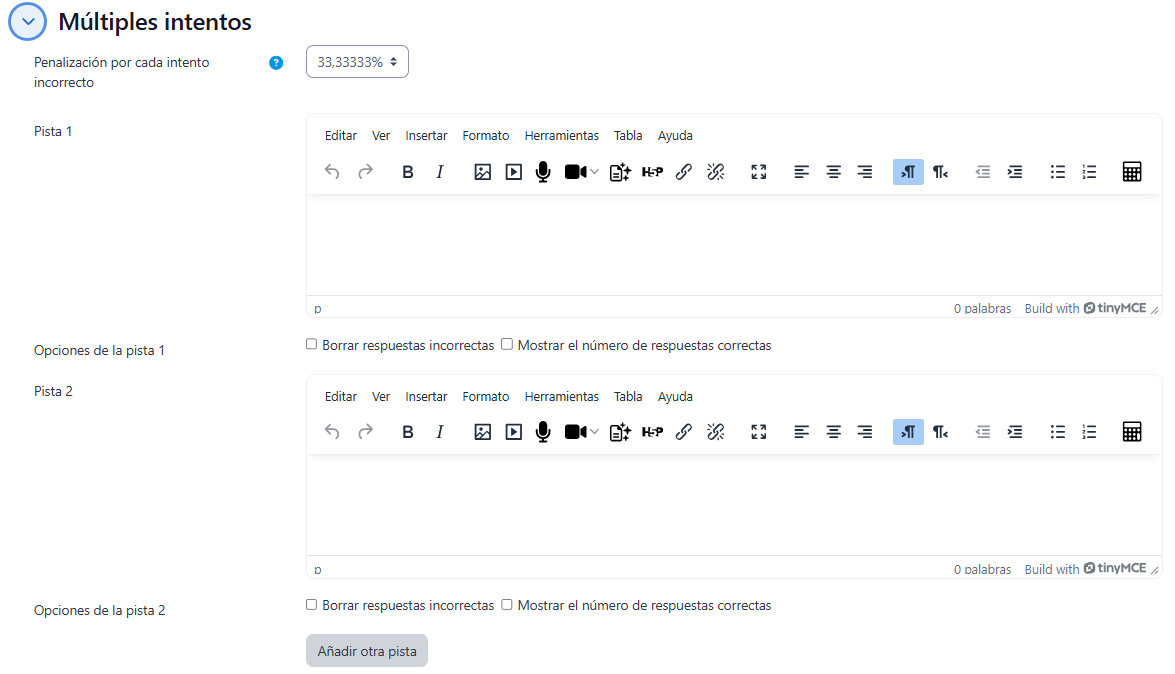Check Mostrar el número de respuestas correctas pista 1
Image resolution: width=1175 pixels, height=674 pixels.
point(507,345)
